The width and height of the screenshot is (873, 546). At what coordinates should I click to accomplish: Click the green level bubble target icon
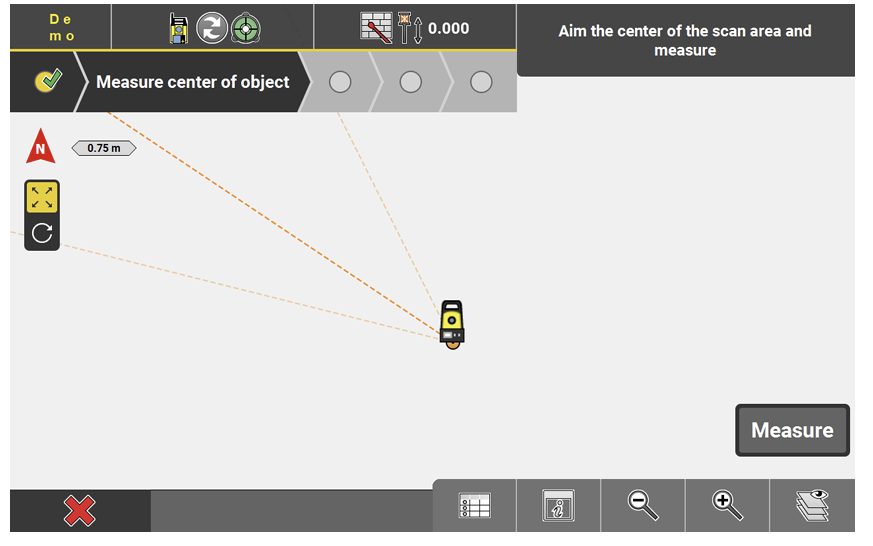[x=245, y=28]
